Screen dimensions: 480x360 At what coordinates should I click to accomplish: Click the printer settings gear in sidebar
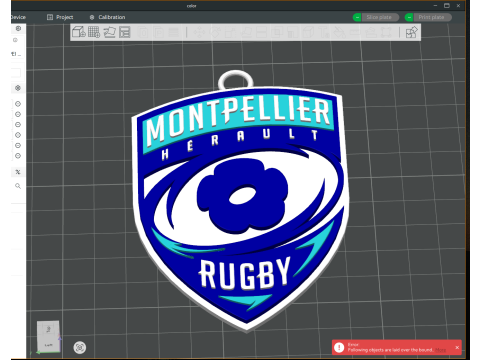[x=18, y=29]
